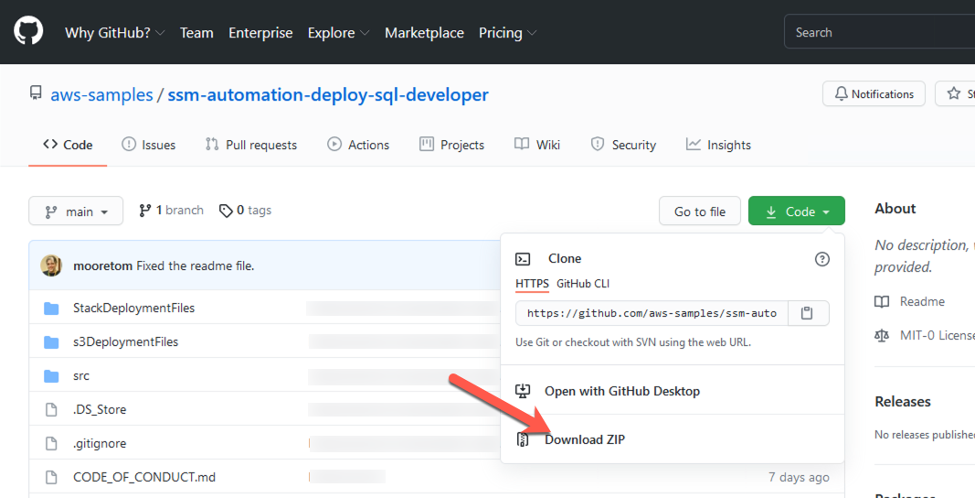Open the Projects tab
This screenshot has width=977, height=499.
click(x=452, y=145)
